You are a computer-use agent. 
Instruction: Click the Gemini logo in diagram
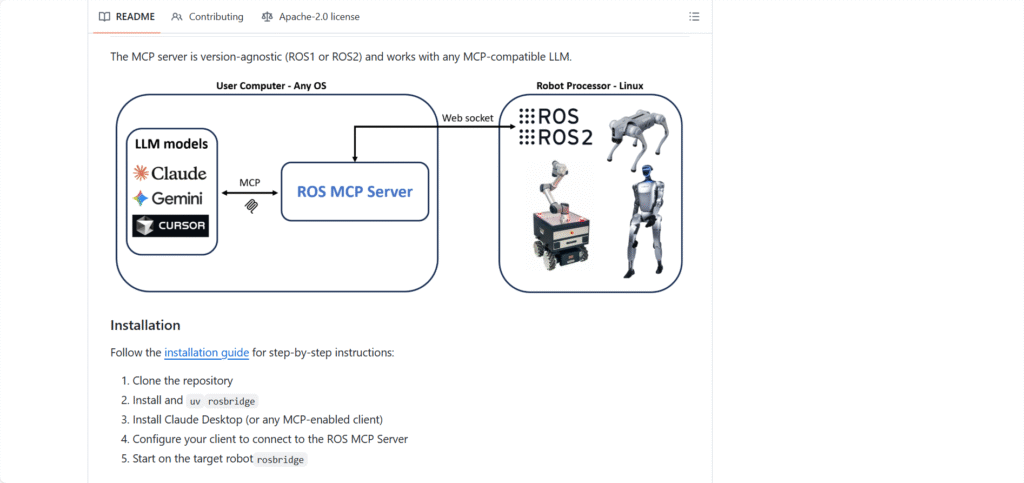tap(168, 198)
